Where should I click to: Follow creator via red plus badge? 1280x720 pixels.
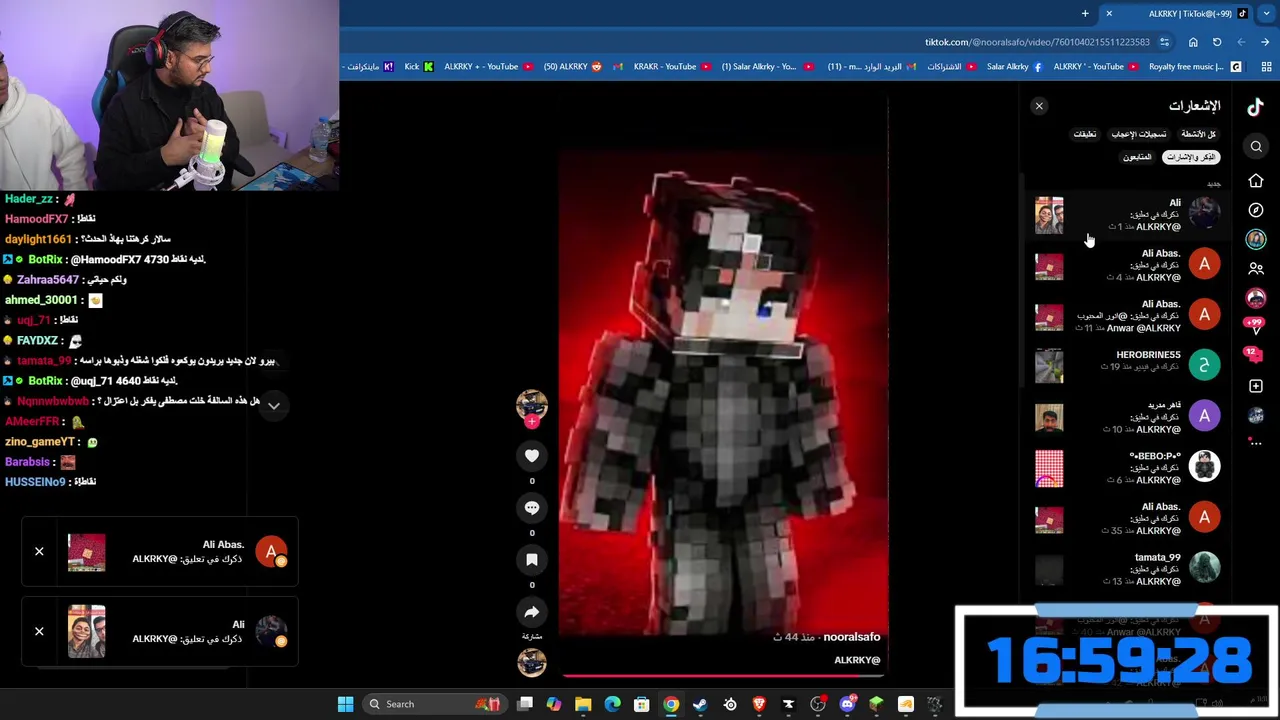point(532,422)
